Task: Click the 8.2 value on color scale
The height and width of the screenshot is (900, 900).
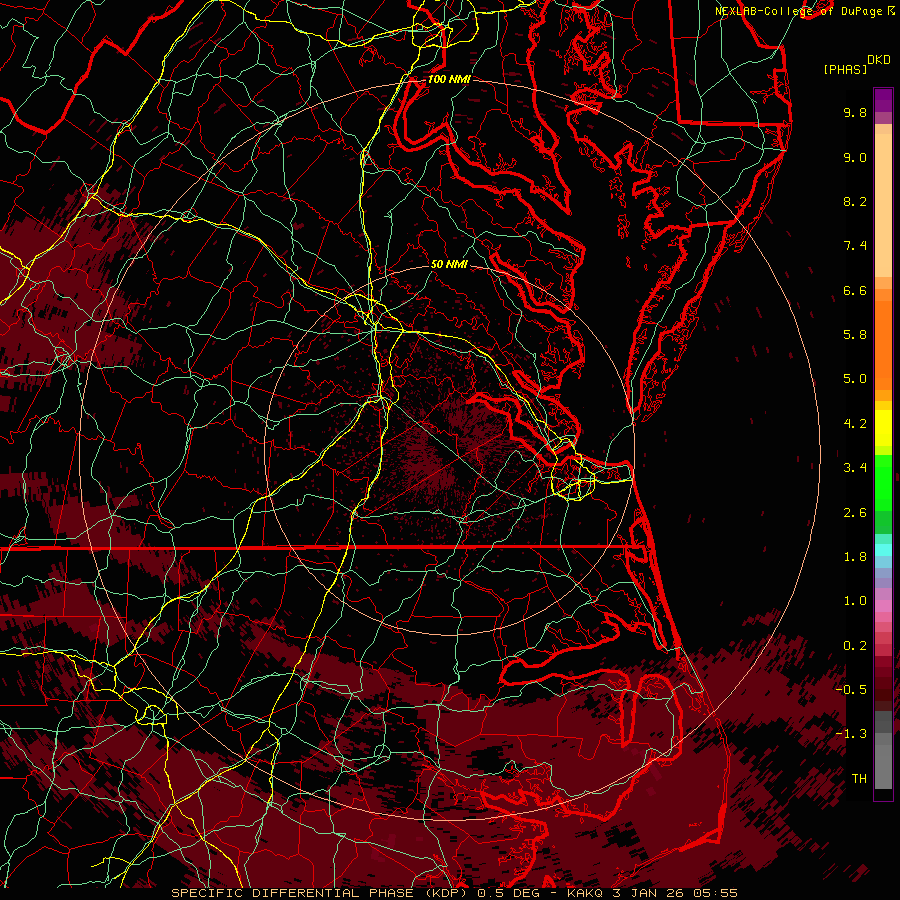Action: pyautogui.click(x=855, y=201)
